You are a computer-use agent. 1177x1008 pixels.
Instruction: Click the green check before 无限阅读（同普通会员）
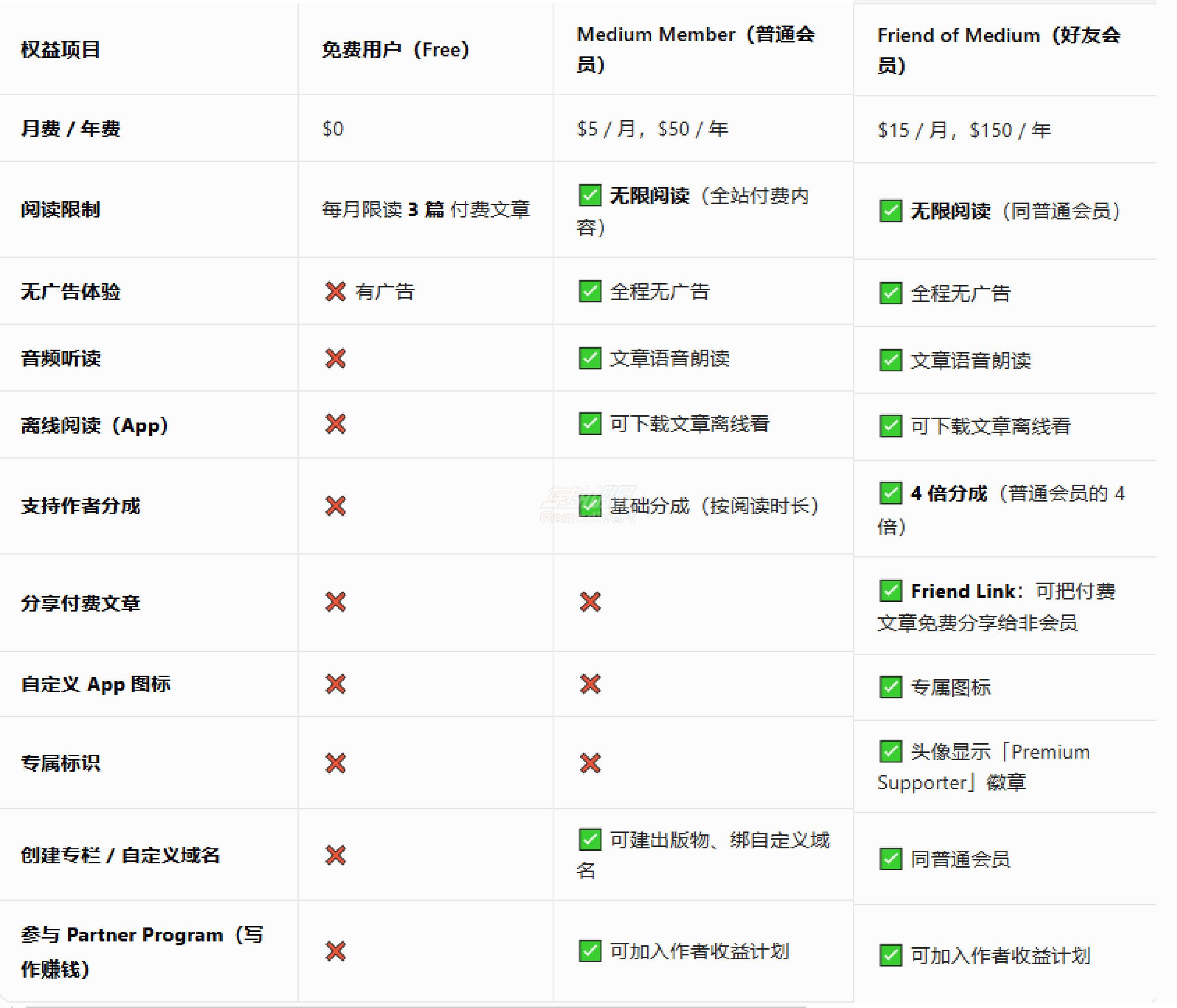[x=891, y=211]
